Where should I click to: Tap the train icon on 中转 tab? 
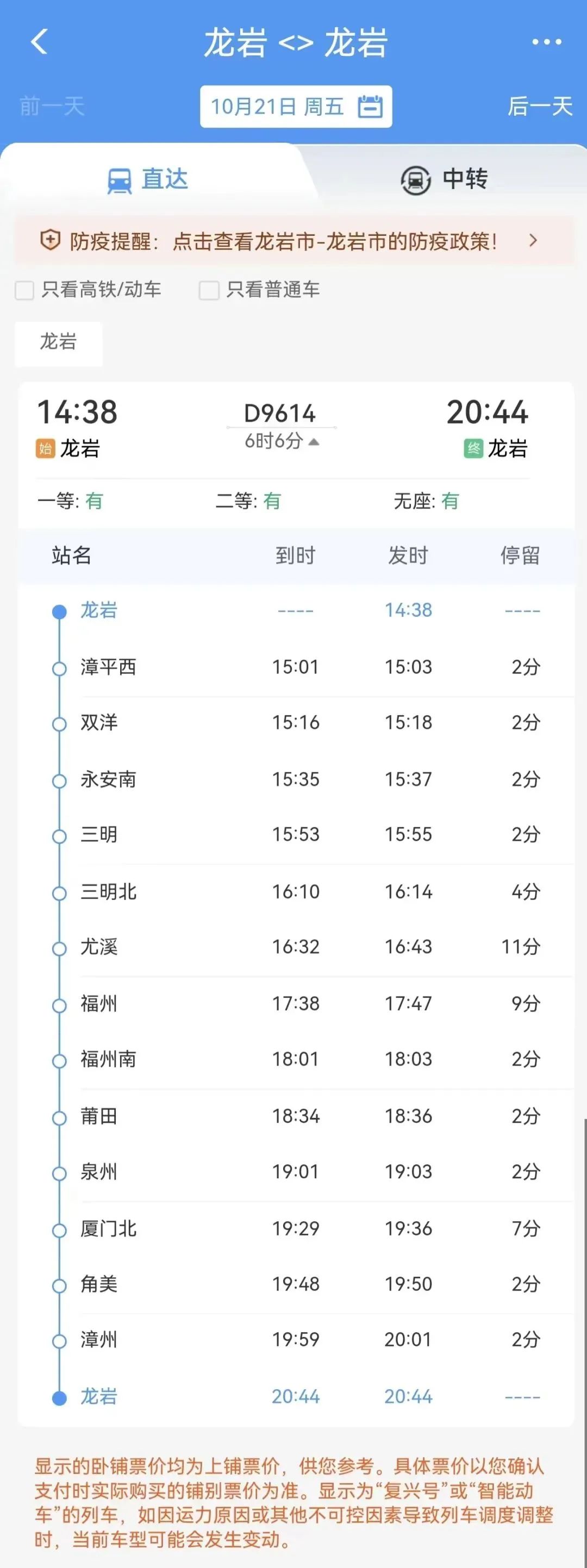pyautogui.click(x=415, y=181)
